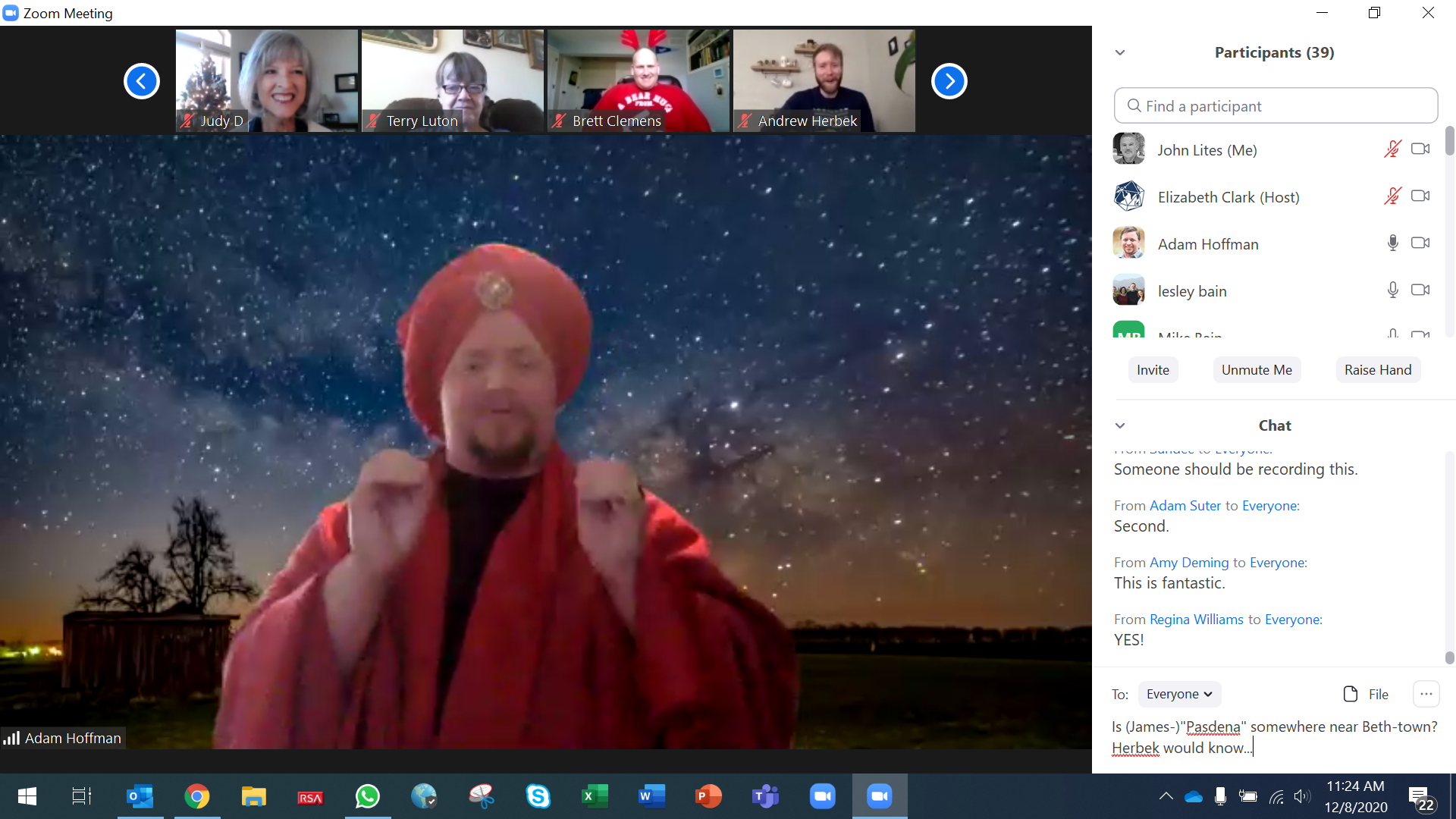Viewport: 1456px width, 819px height.
Task: Toggle lesley bain camera icon
Action: [x=1420, y=290]
